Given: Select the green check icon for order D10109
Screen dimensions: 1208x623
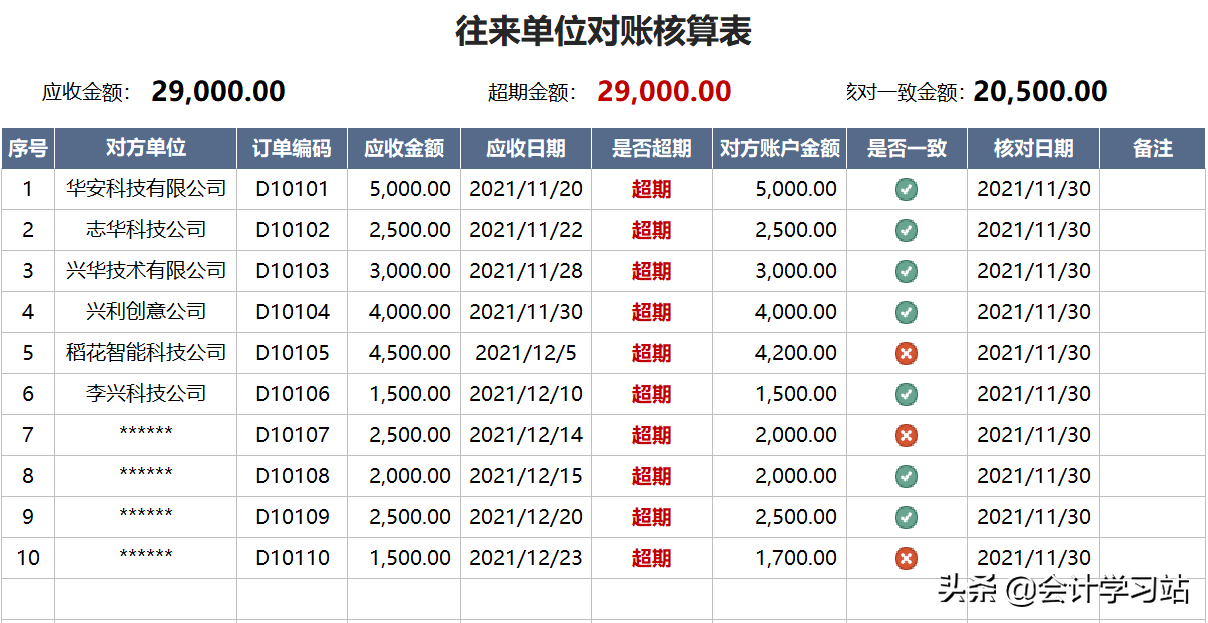Looking at the screenshot, I should pos(906,516).
